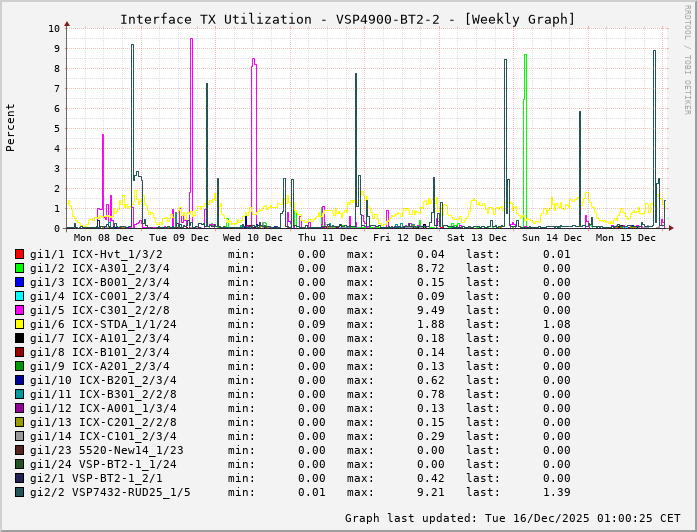
Task: Click last value 1.08 for gi1/6
Action: coord(557,324)
